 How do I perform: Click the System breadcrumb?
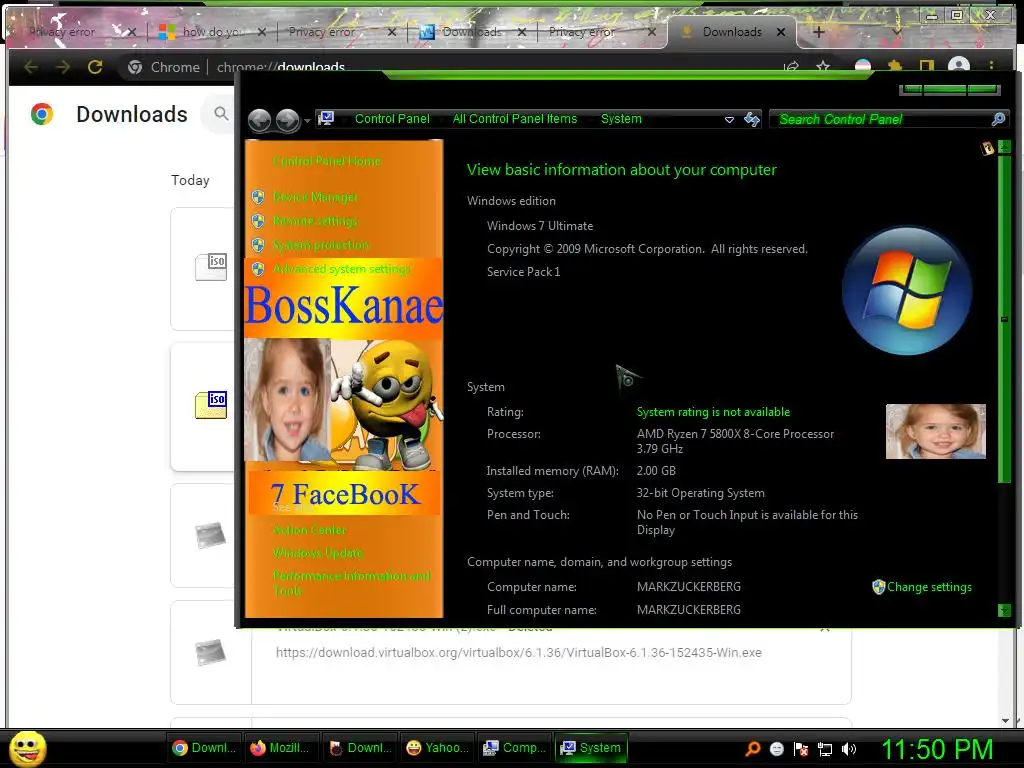pyautogui.click(x=621, y=119)
